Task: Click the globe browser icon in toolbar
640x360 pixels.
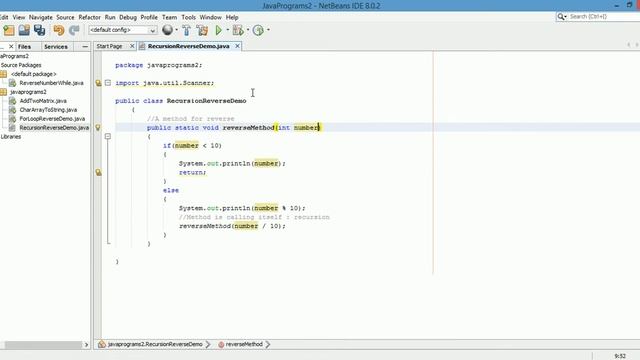Action: [167, 30]
